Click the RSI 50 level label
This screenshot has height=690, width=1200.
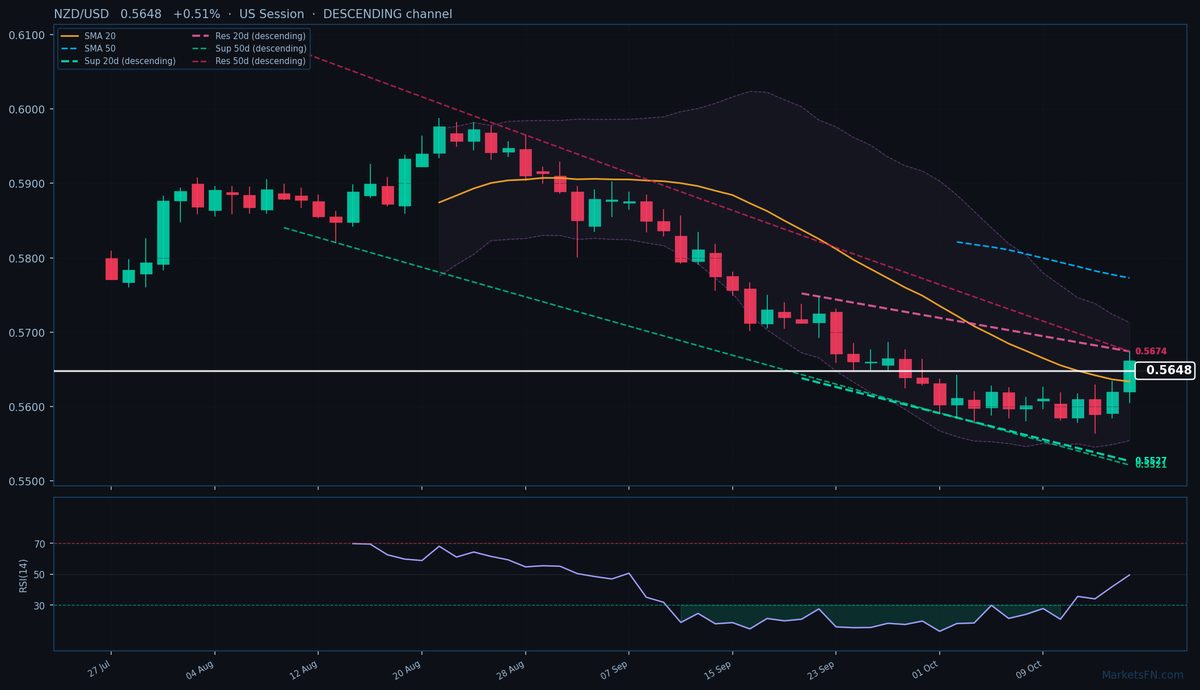pos(39,574)
